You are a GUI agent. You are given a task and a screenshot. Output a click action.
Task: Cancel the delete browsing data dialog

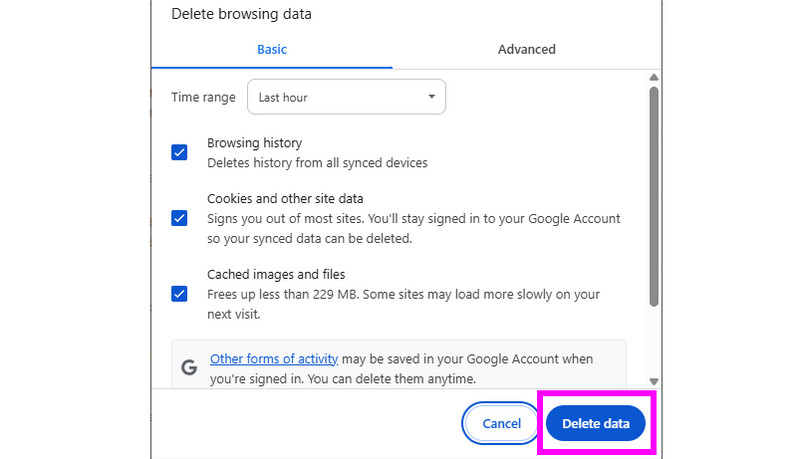[501, 423]
